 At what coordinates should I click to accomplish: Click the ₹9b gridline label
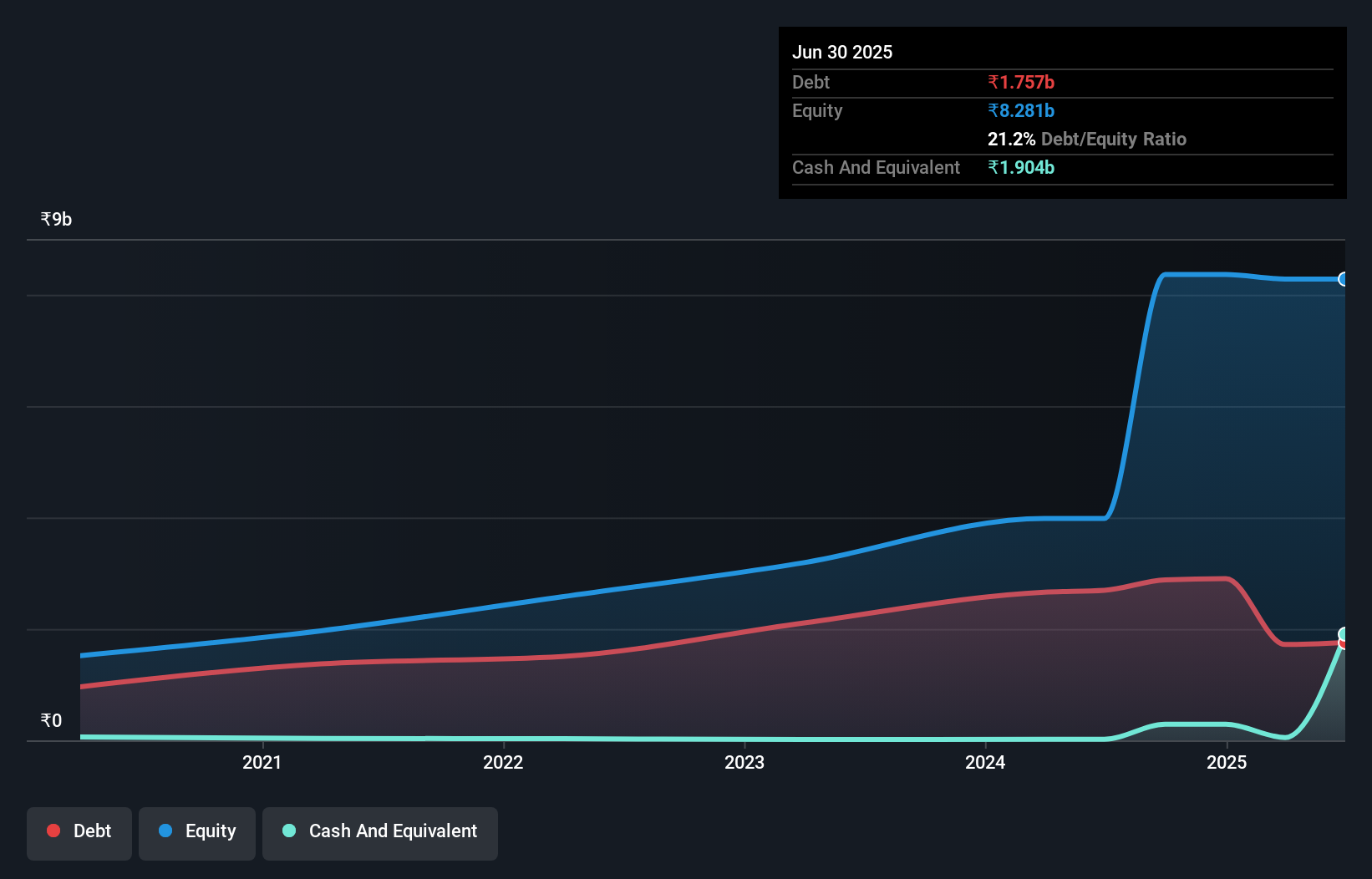(55, 218)
